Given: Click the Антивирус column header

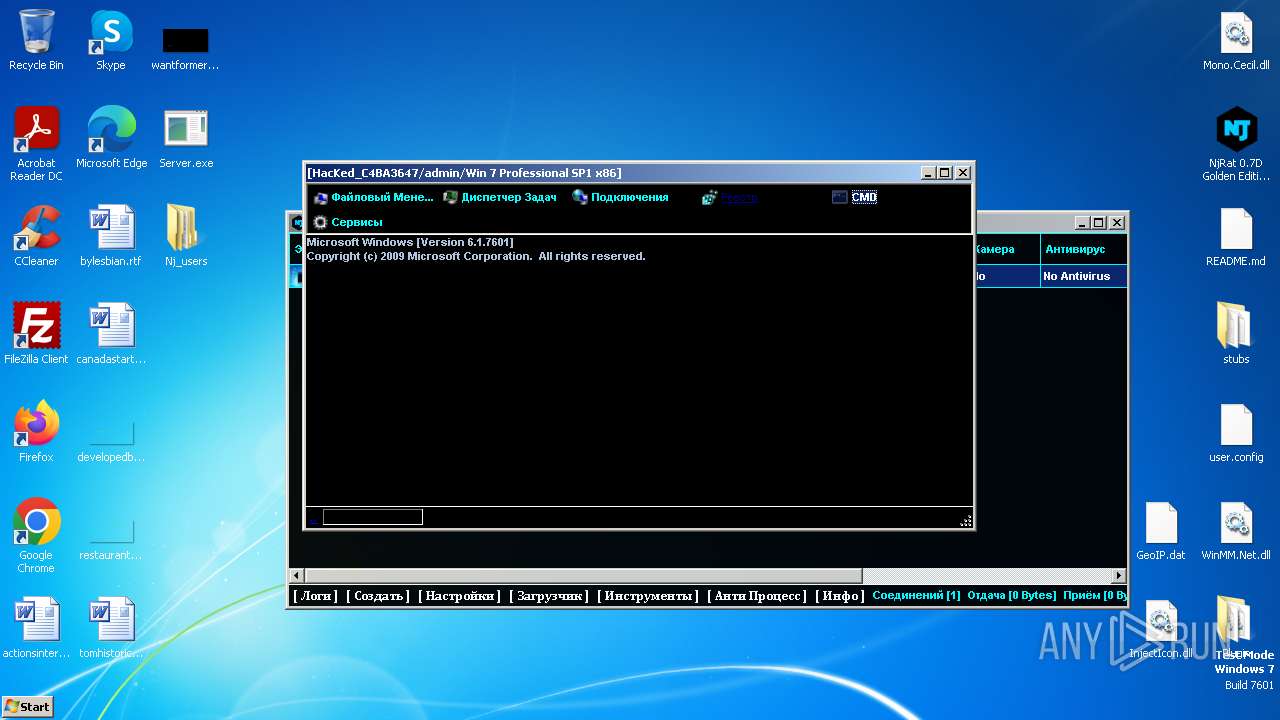Looking at the screenshot, I should pos(1084,249).
